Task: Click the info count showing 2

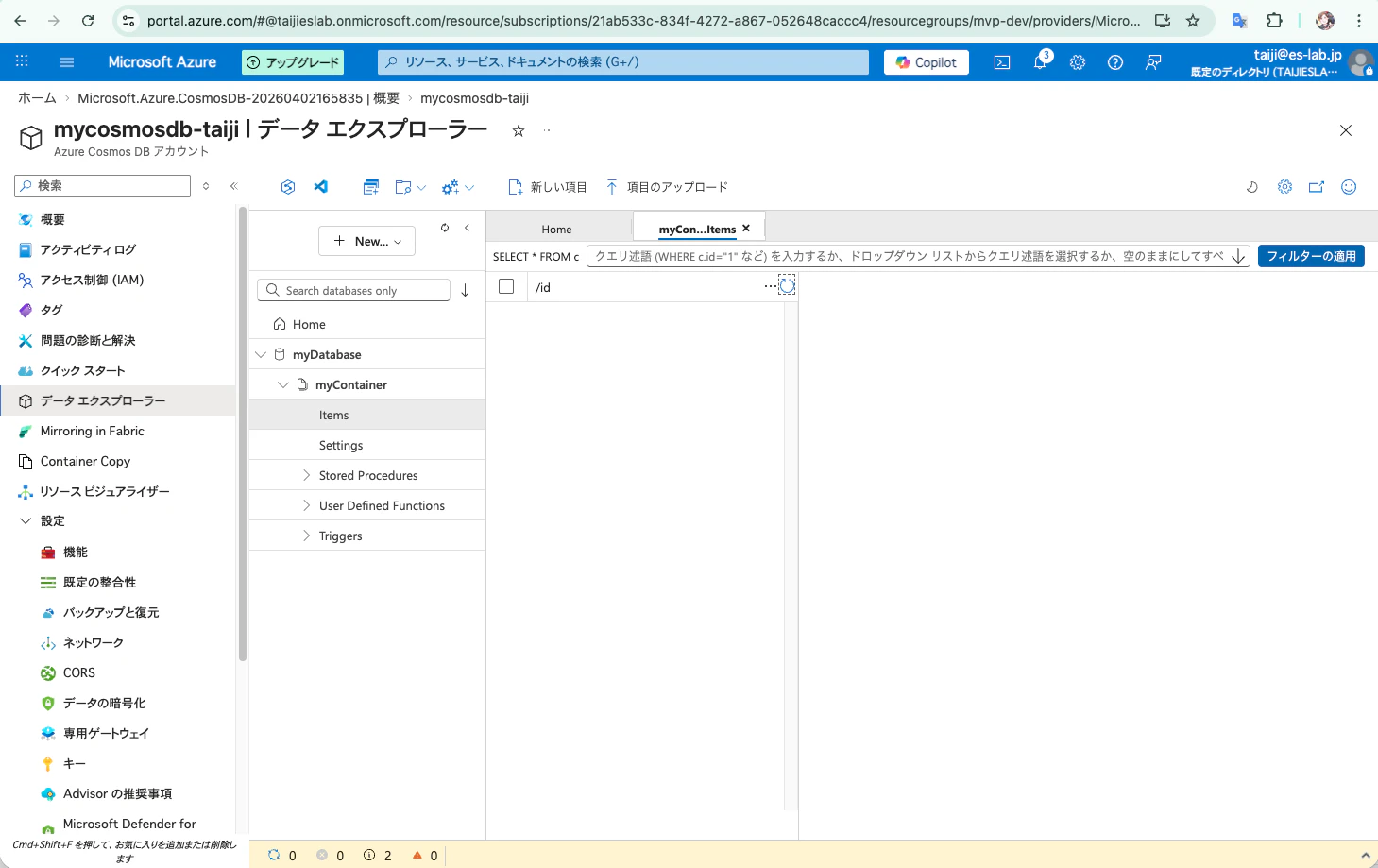Action: pyautogui.click(x=378, y=856)
